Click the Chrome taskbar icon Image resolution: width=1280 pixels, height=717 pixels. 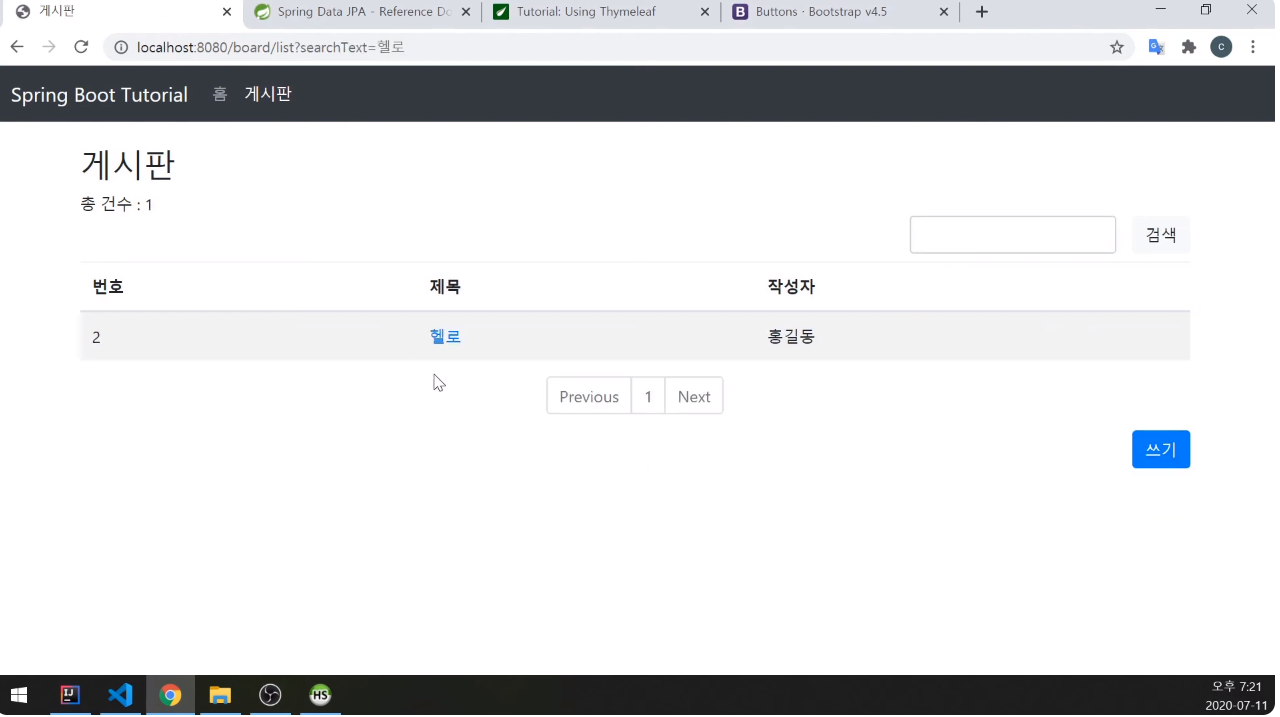point(170,695)
